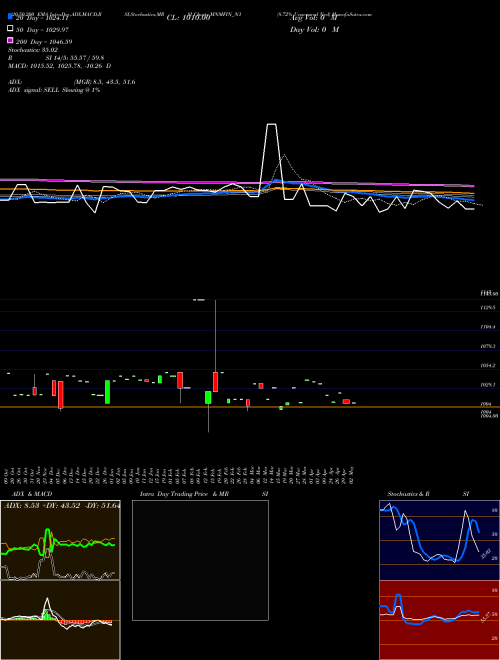Click the 'Day Vol: 0 M' label

314,30
